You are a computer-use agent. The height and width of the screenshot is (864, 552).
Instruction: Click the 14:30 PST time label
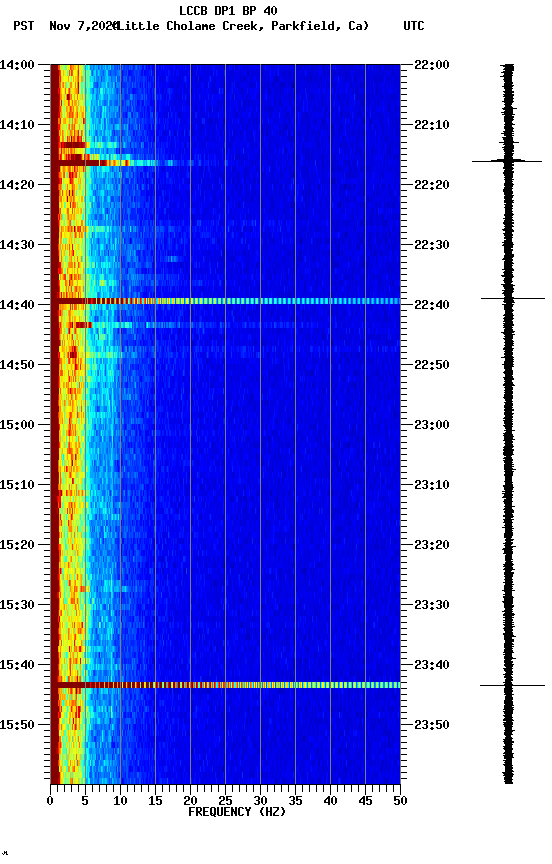pyautogui.click(x=17, y=245)
